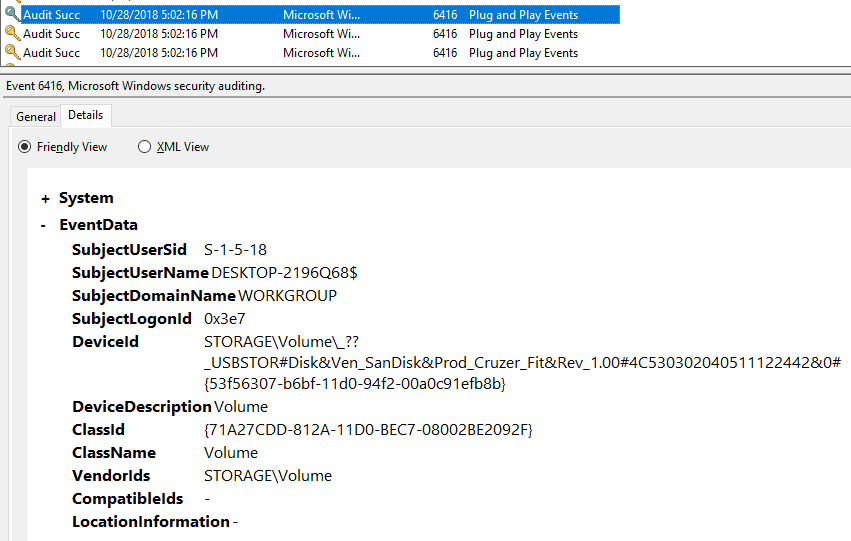This screenshot has width=851, height=541.
Task: Switch to the General tab
Action: [36, 117]
